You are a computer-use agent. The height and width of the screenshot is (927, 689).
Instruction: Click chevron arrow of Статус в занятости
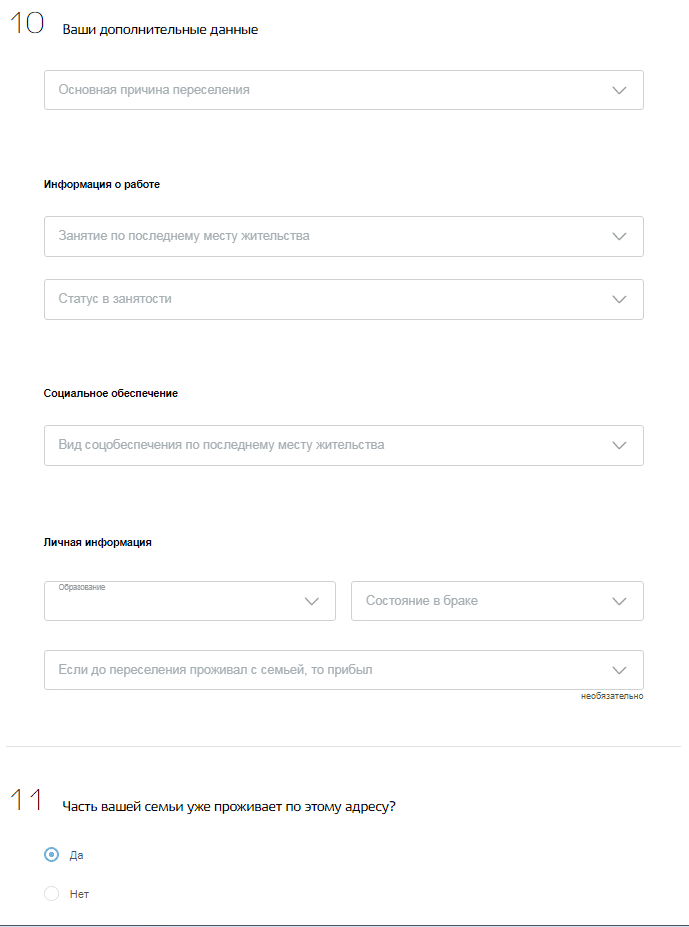(619, 299)
